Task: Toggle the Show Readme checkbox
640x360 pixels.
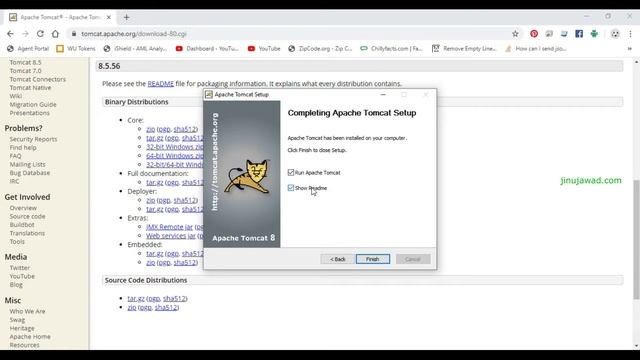Action: (x=291, y=188)
